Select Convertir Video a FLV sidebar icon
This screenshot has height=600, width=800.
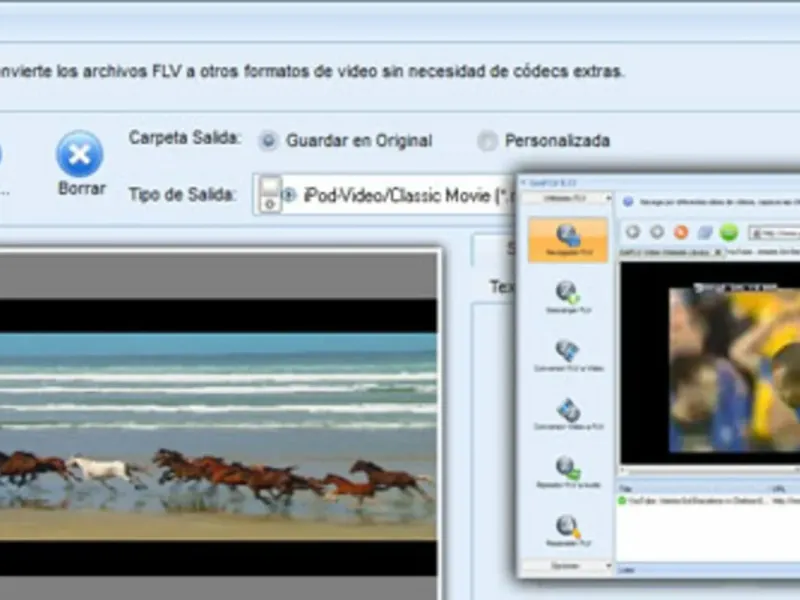coord(568,414)
